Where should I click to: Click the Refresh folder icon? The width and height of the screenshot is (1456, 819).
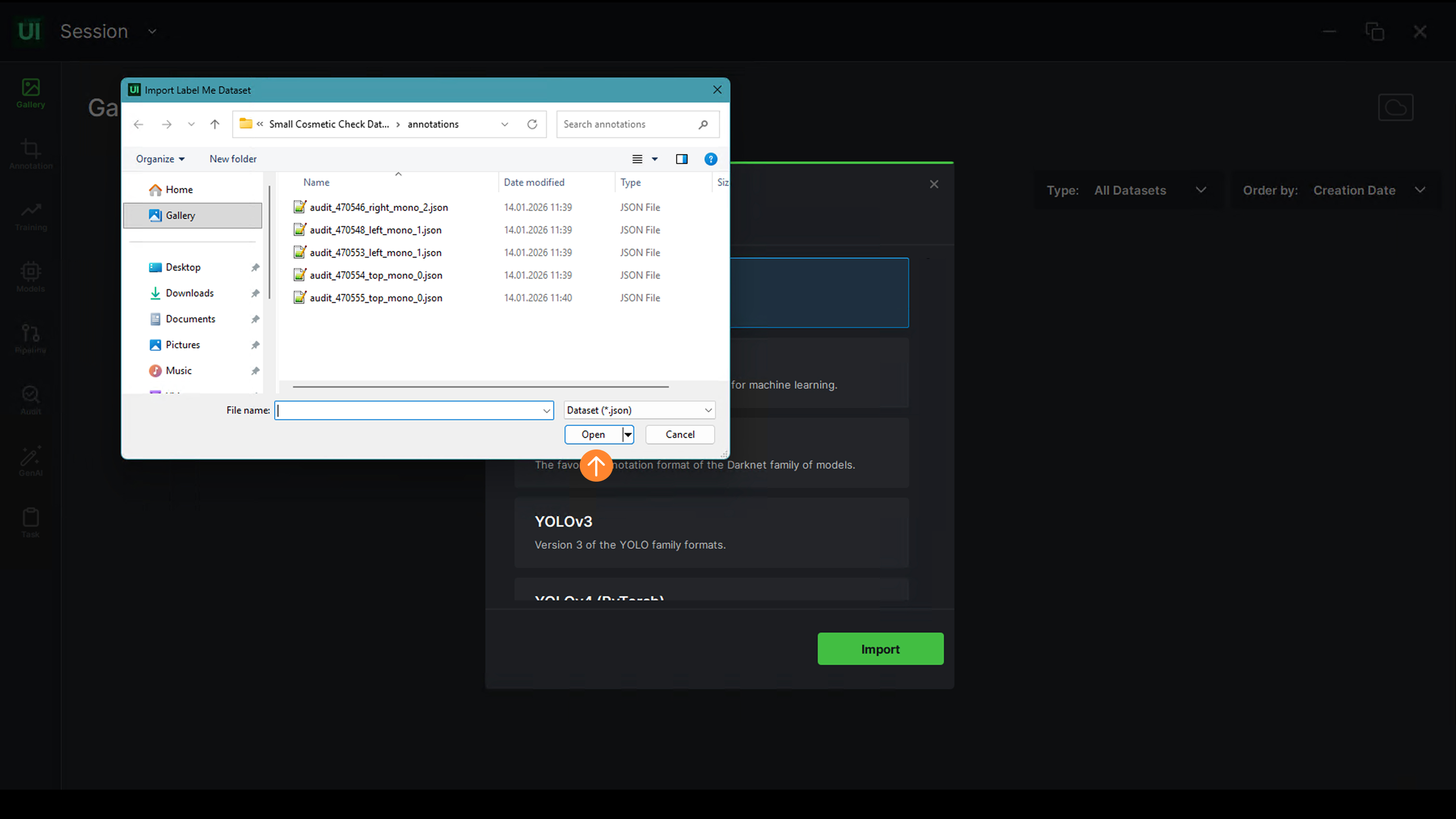click(x=532, y=124)
